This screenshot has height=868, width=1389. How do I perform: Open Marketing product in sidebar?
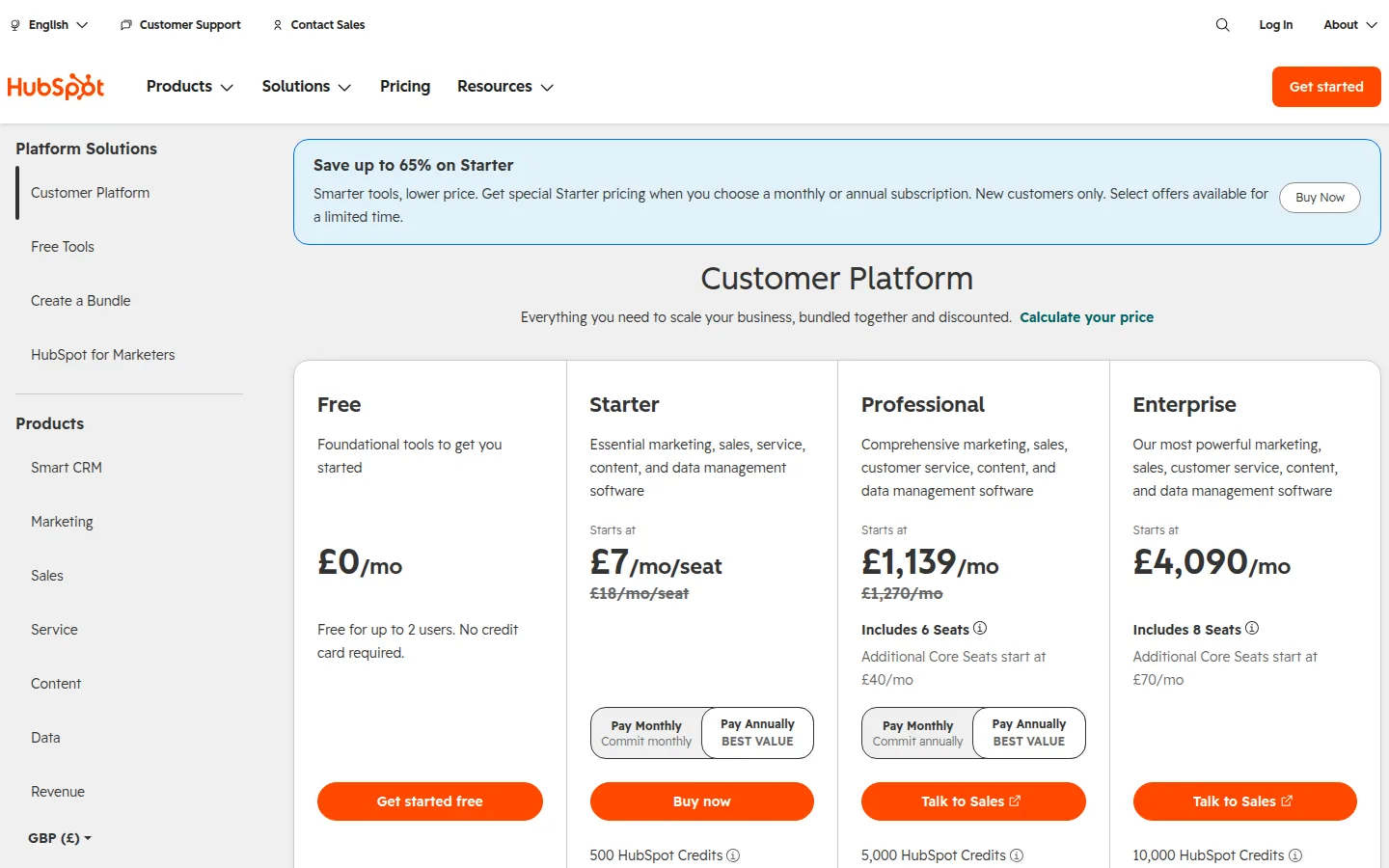(62, 522)
